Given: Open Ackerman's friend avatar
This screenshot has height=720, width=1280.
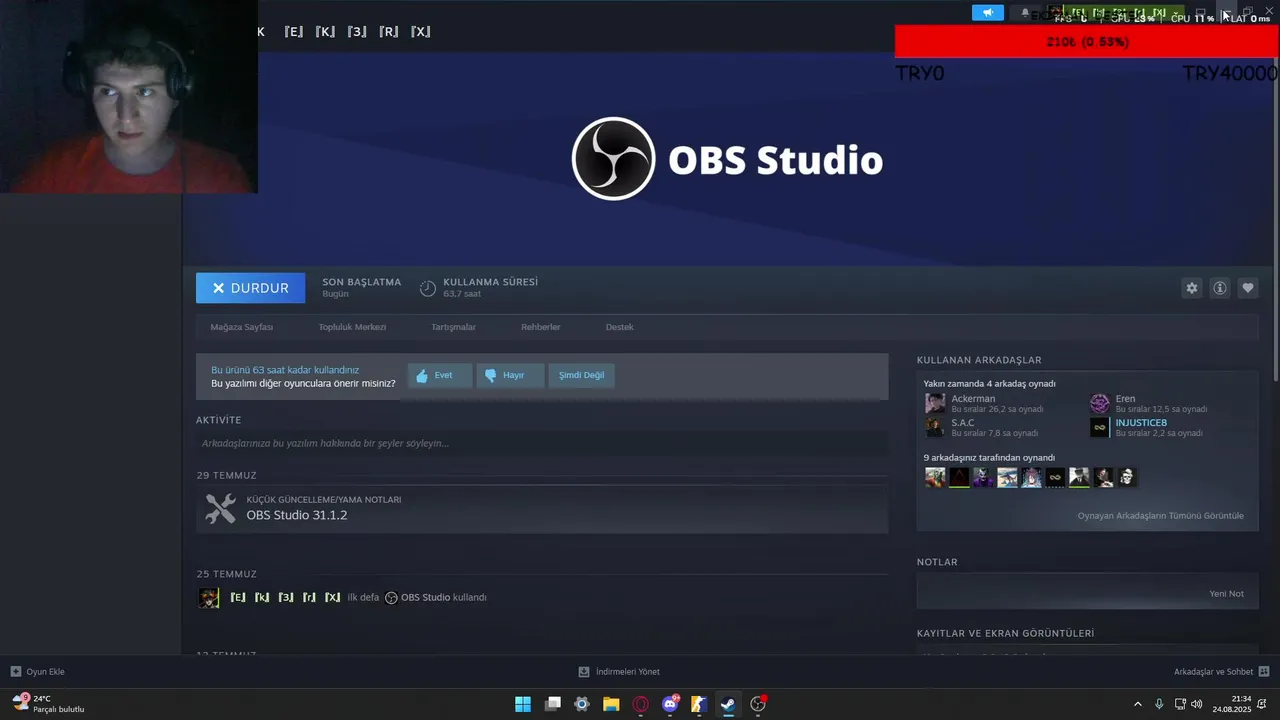Looking at the screenshot, I should pyautogui.click(x=935, y=403).
